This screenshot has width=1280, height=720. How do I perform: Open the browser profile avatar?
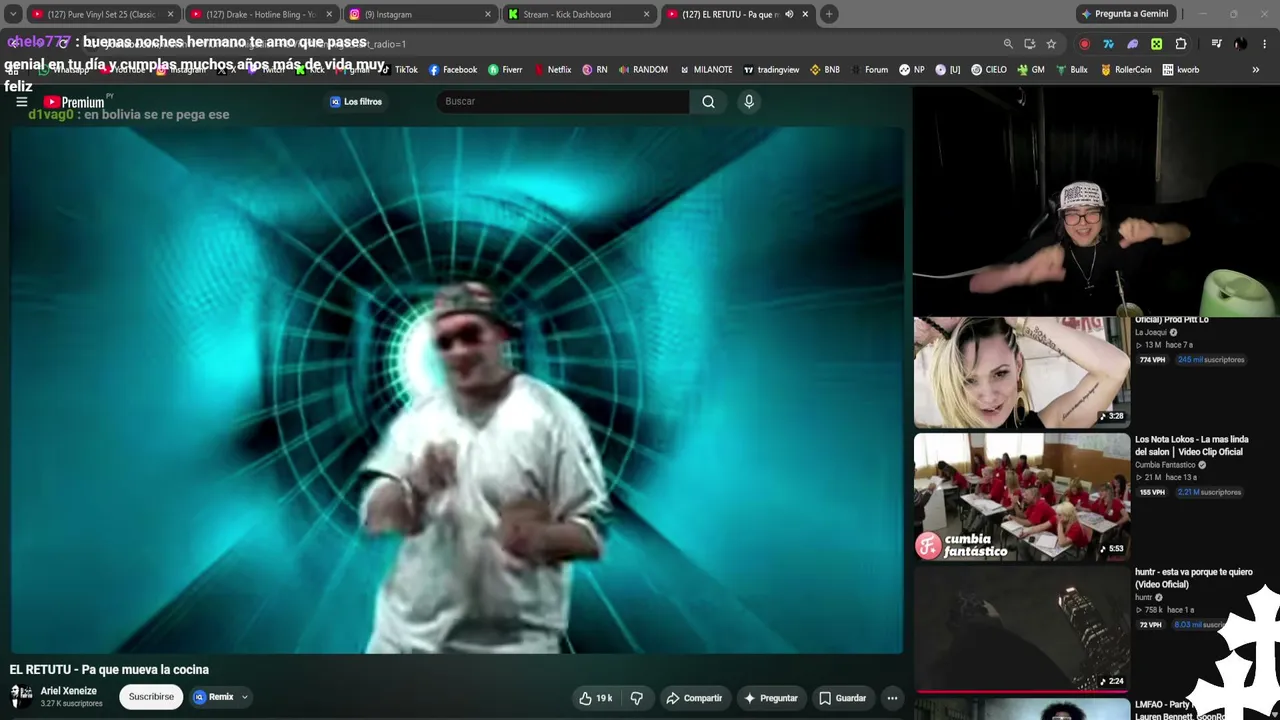(1240, 44)
